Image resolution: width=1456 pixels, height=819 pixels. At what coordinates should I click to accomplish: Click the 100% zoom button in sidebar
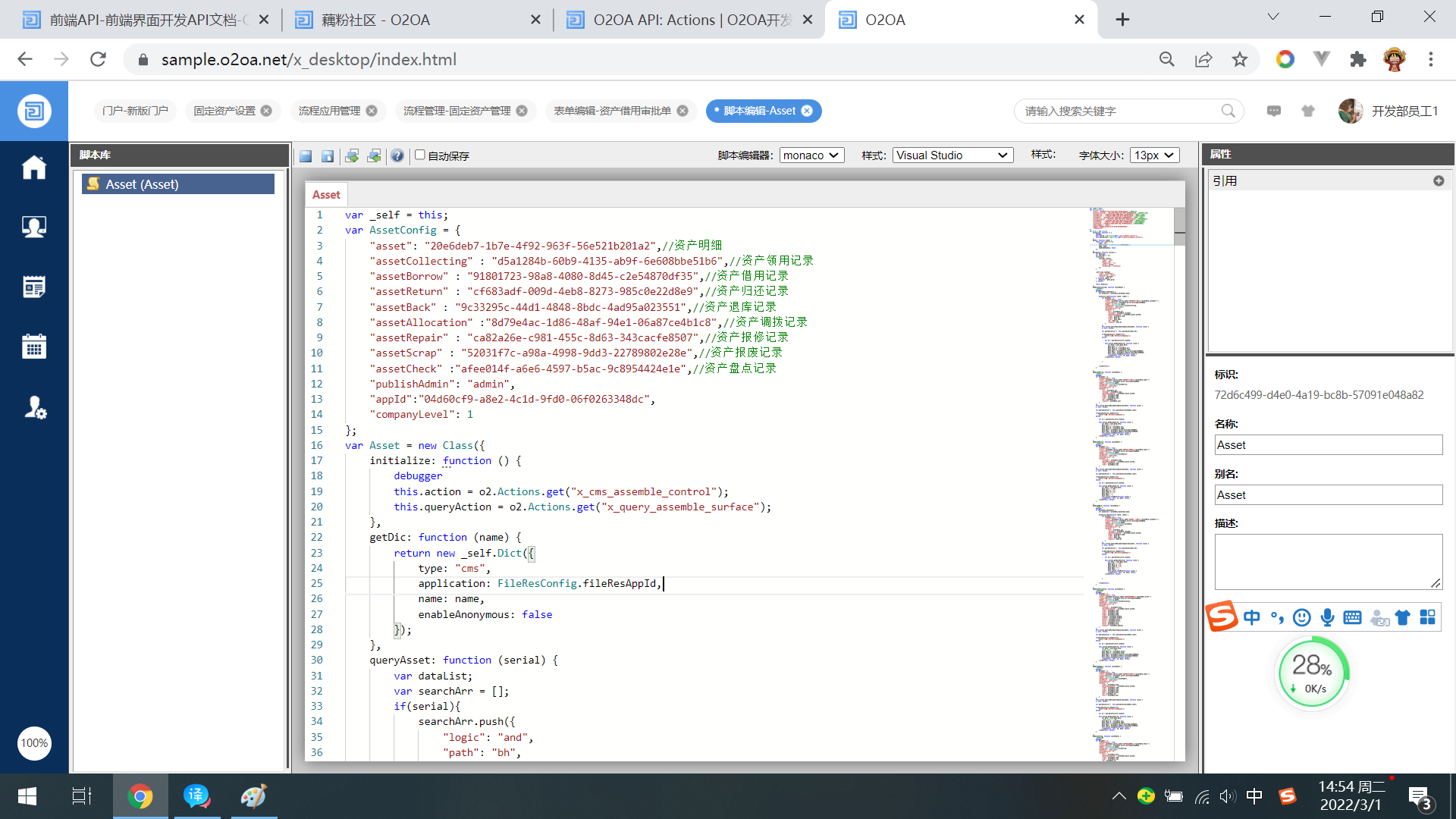(34, 743)
